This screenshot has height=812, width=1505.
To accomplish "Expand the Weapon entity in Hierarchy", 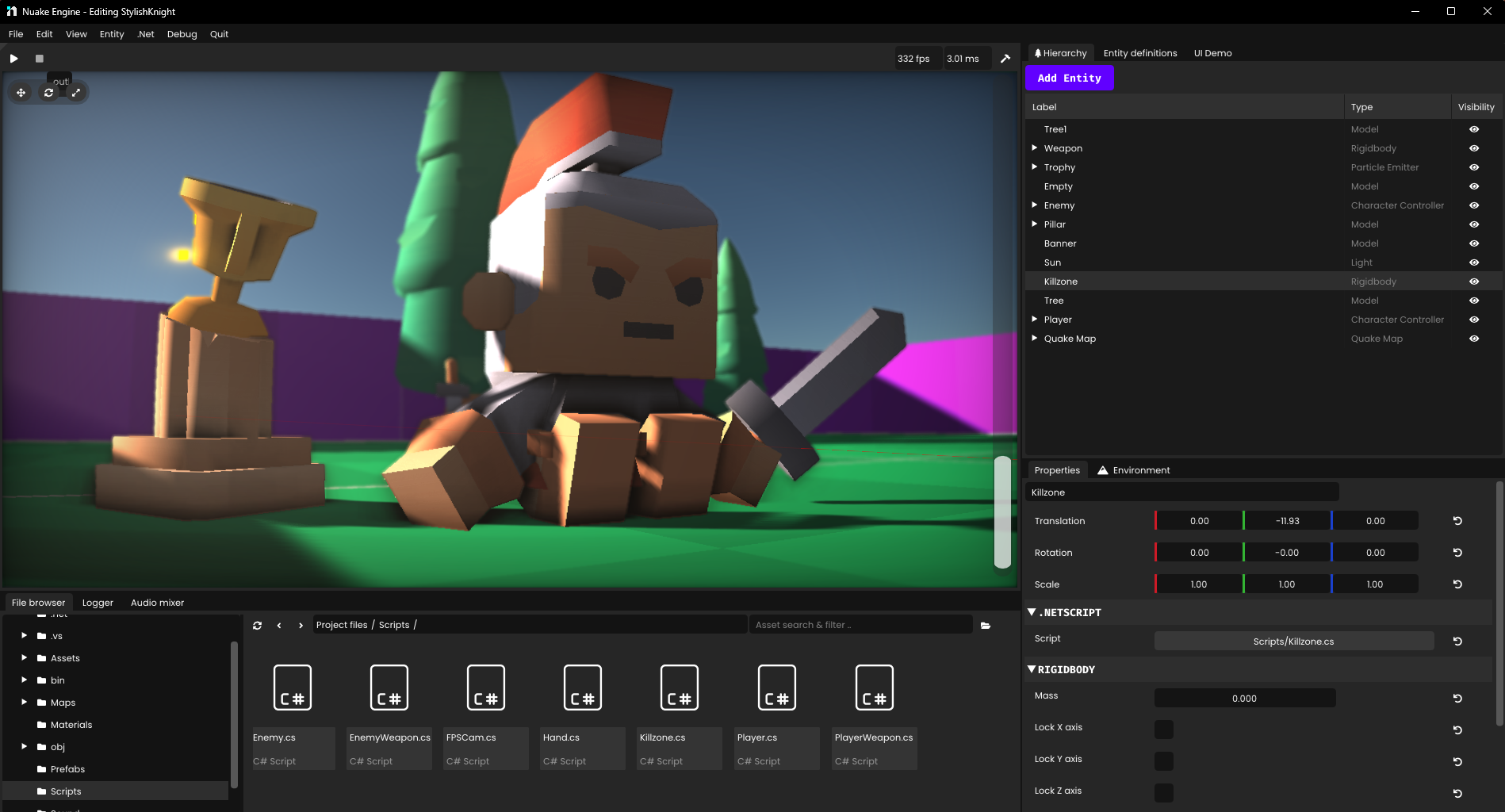I will tap(1034, 147).
